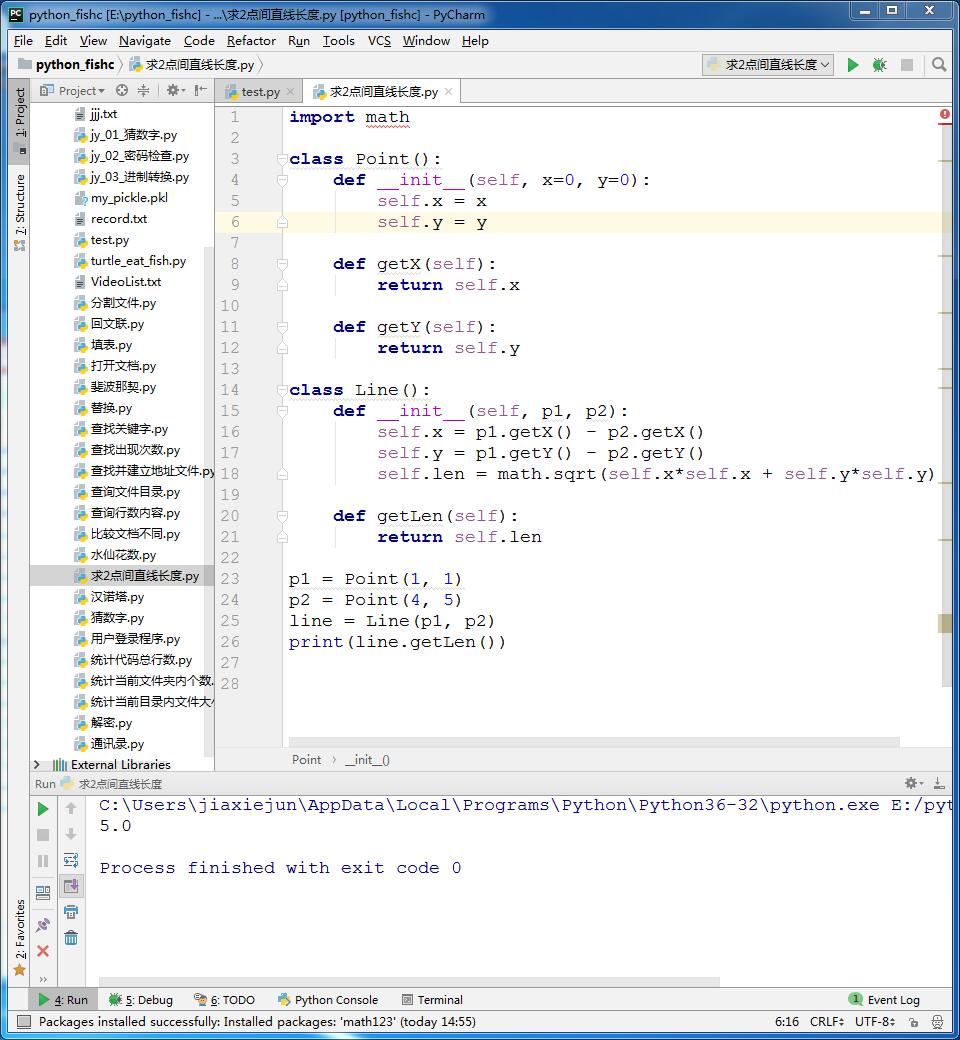Viewport: 960px width, 1040px height.
Task: Open the Project view dropdown
Action: [x=80, y=90]
